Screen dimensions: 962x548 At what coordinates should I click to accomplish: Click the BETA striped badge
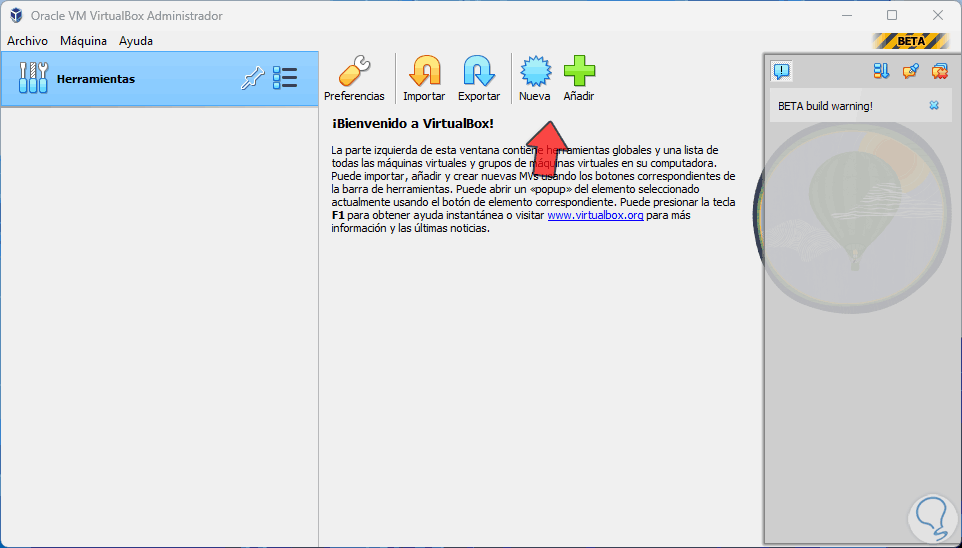click(x=910, y=41)
